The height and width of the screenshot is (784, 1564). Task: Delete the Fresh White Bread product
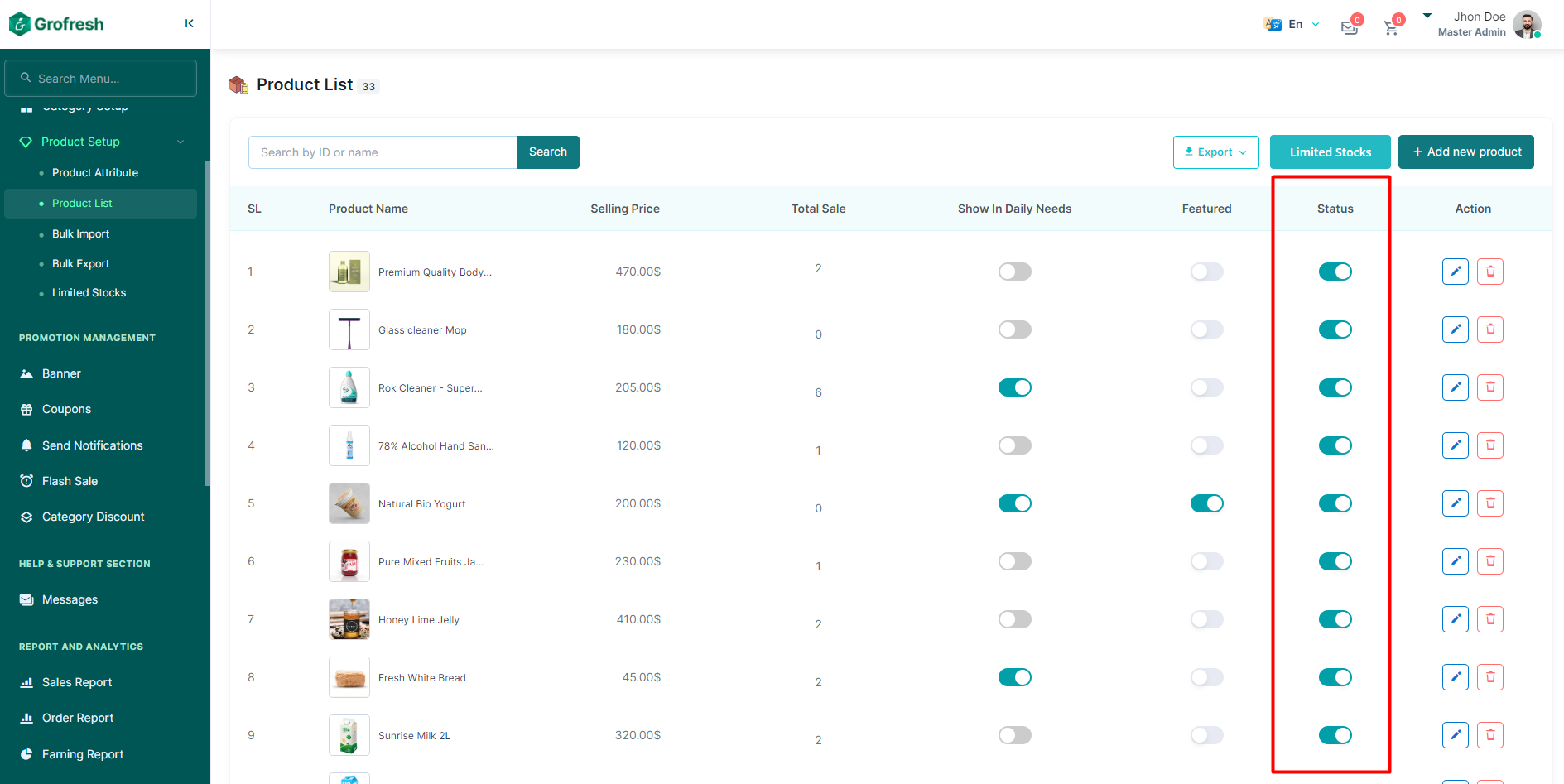point(1490,677)
